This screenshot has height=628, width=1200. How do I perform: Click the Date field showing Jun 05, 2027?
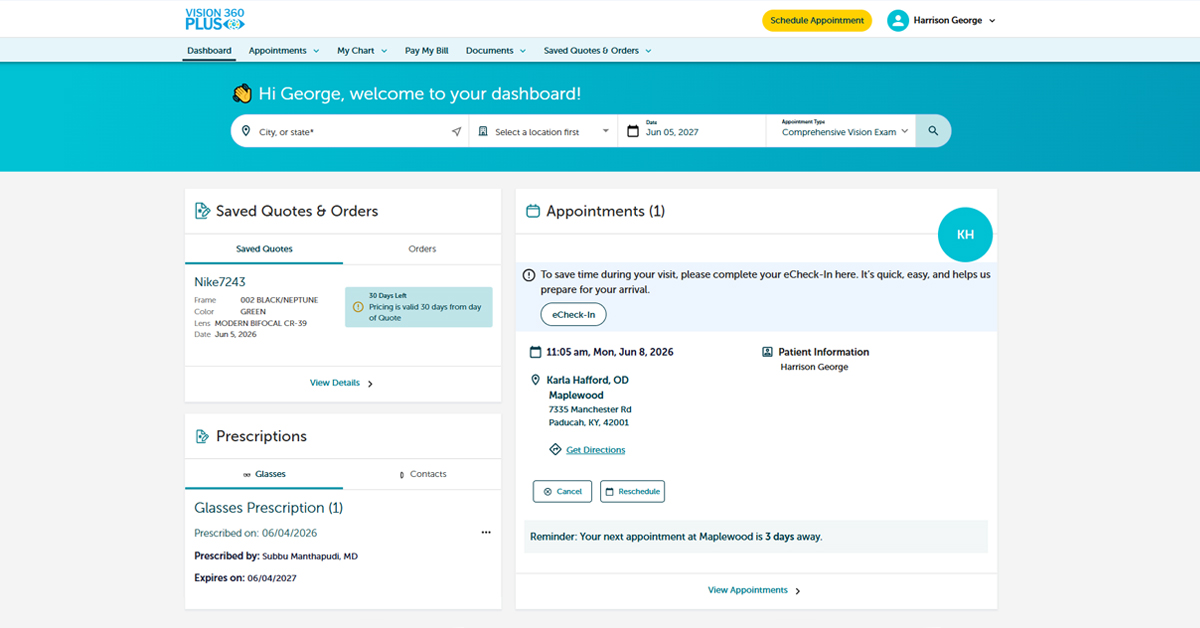pos(692,131)
